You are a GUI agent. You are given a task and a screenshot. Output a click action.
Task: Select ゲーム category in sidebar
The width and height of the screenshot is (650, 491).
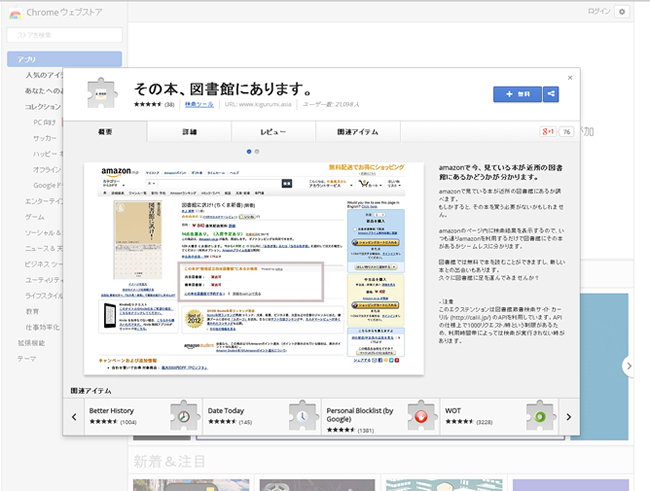click(x=35, y=217)
